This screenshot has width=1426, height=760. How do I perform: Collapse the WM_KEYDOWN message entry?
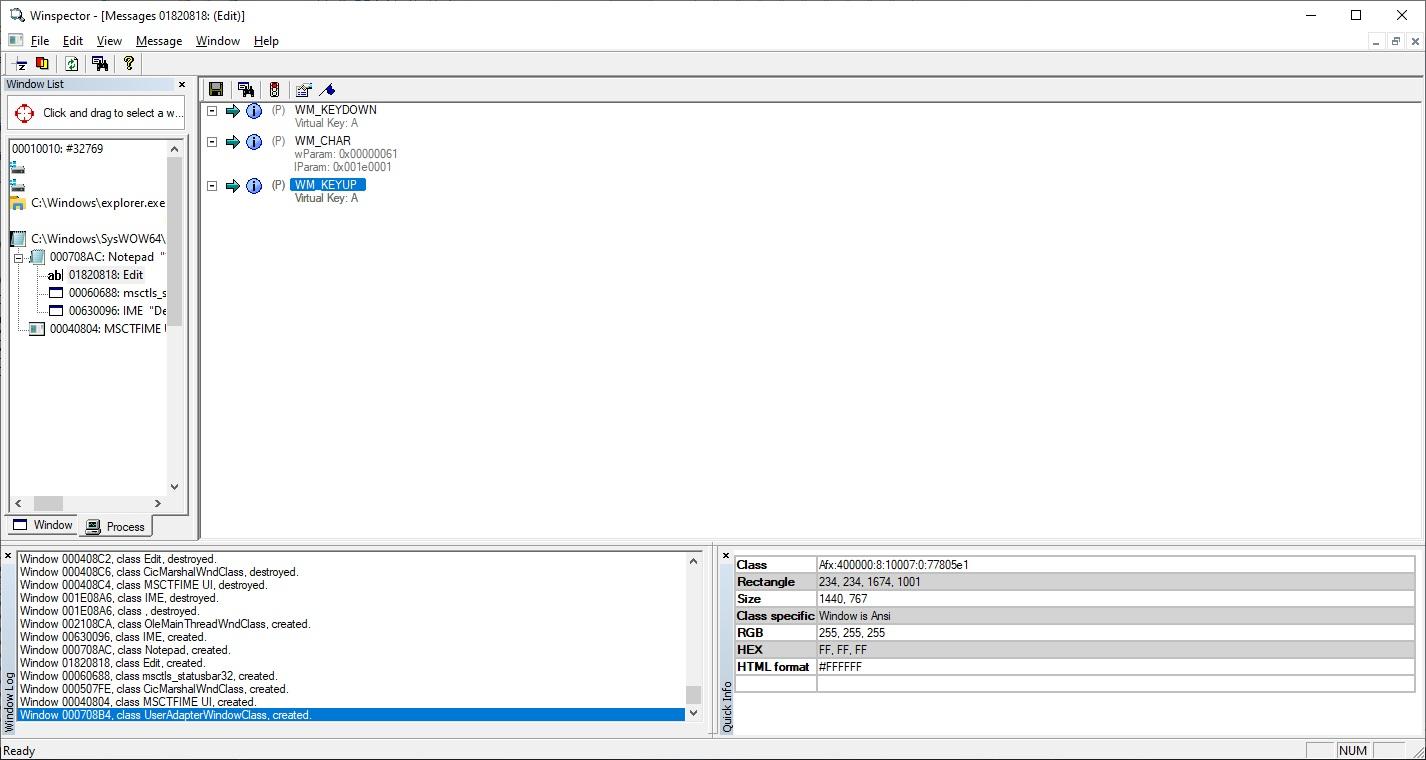(212, 111)
